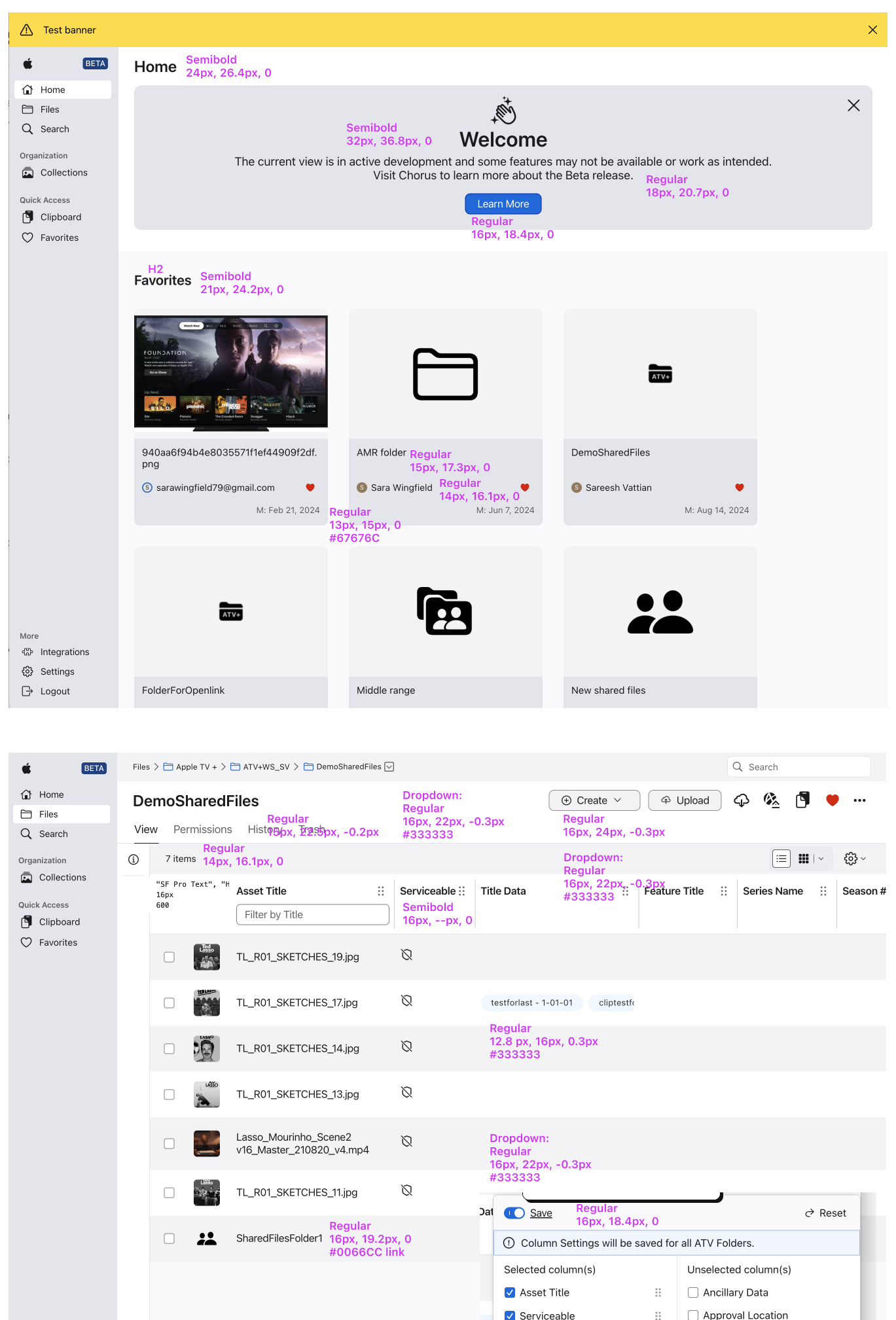Click the clipboard icon in the folder toolbar
Image resolution: width=896 pixels, height=1320 pixels.
point(802,800)
